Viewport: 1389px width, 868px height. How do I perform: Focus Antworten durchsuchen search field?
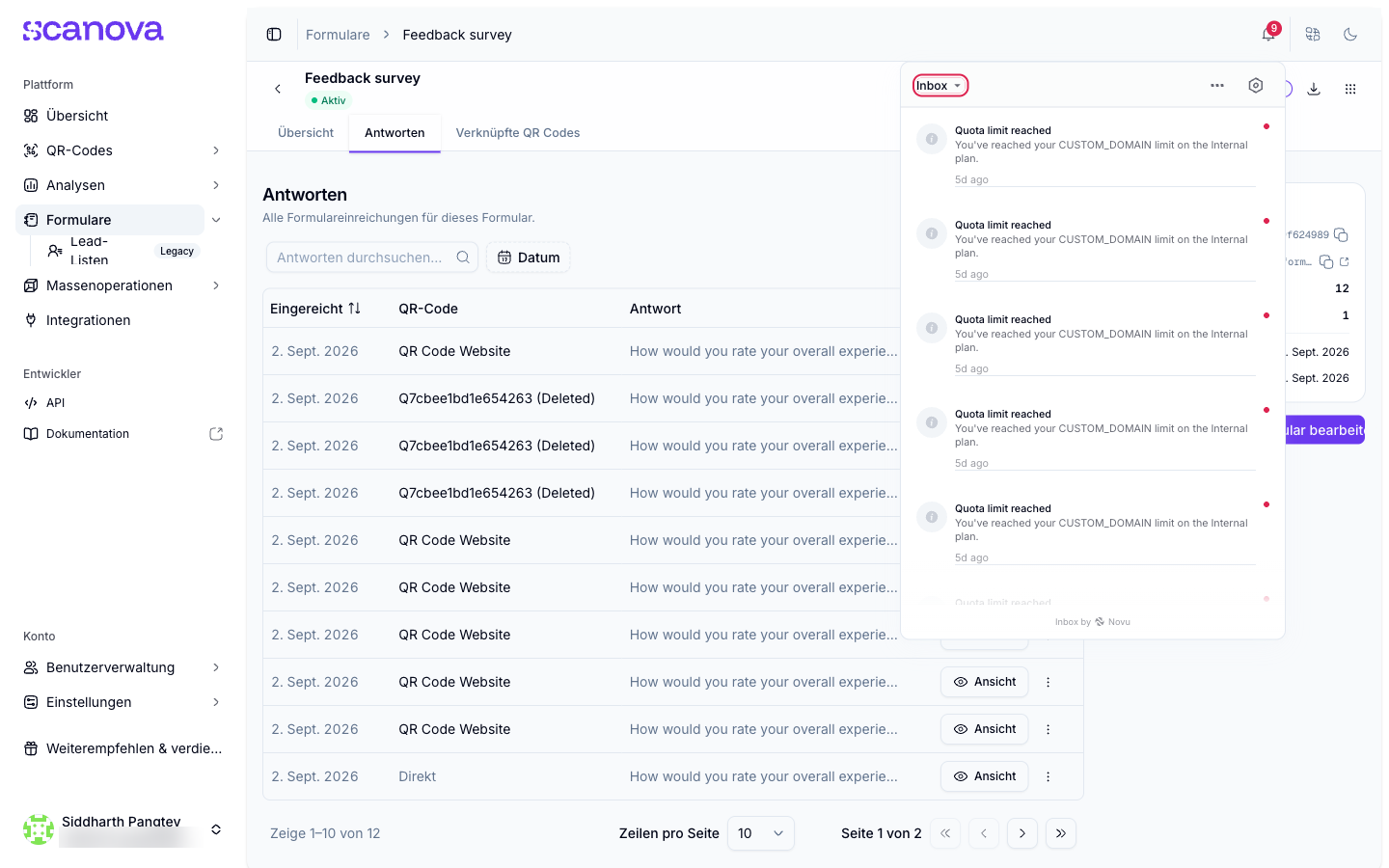[x=372, y=258]
